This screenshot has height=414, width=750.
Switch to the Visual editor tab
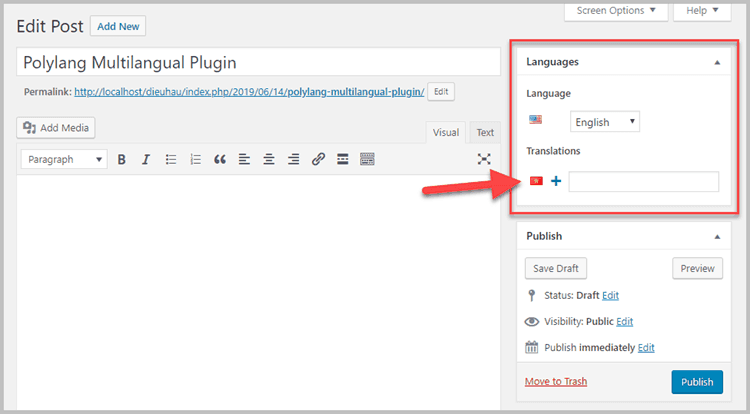pos(446,132)
